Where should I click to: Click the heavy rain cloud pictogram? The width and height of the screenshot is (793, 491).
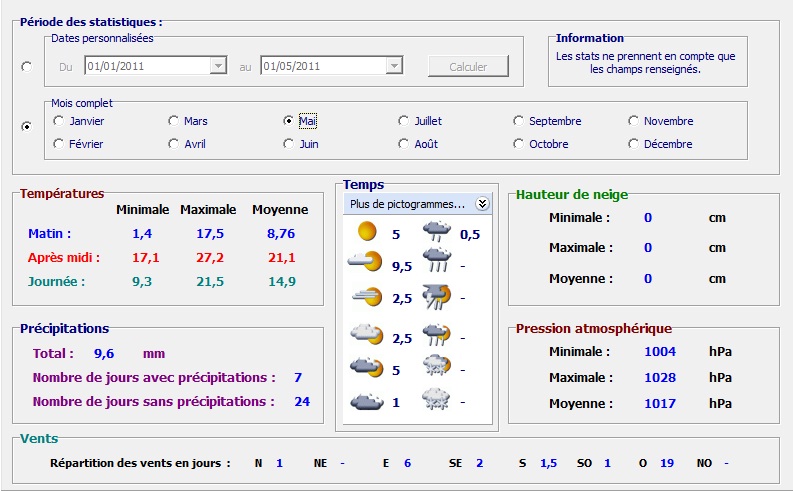pyautogui.click(x=436, y=265)
